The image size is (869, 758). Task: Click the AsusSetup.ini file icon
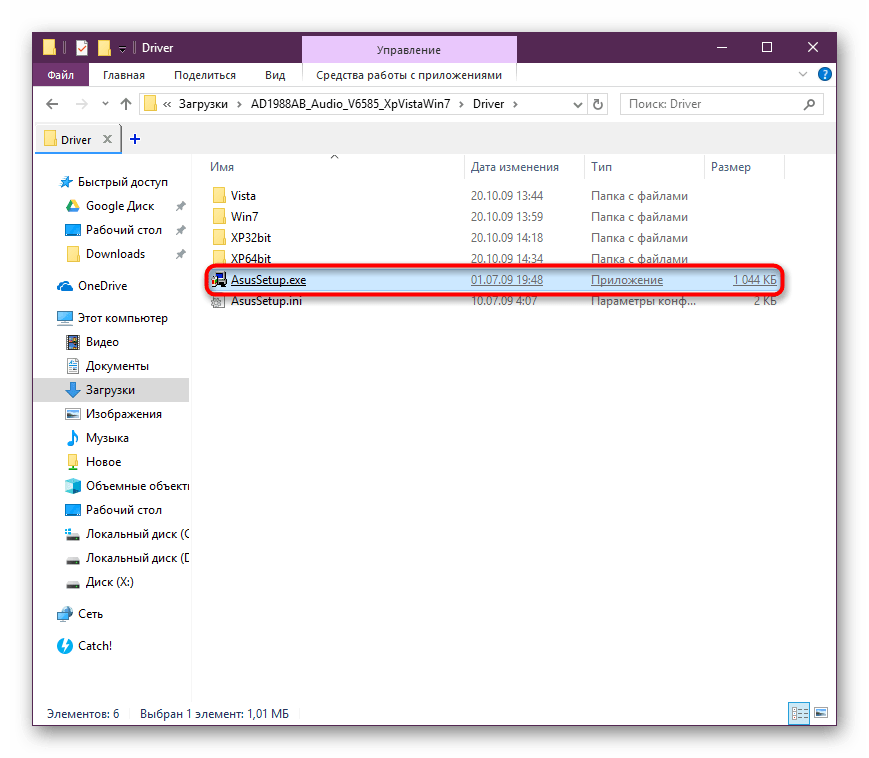[219, 301]
